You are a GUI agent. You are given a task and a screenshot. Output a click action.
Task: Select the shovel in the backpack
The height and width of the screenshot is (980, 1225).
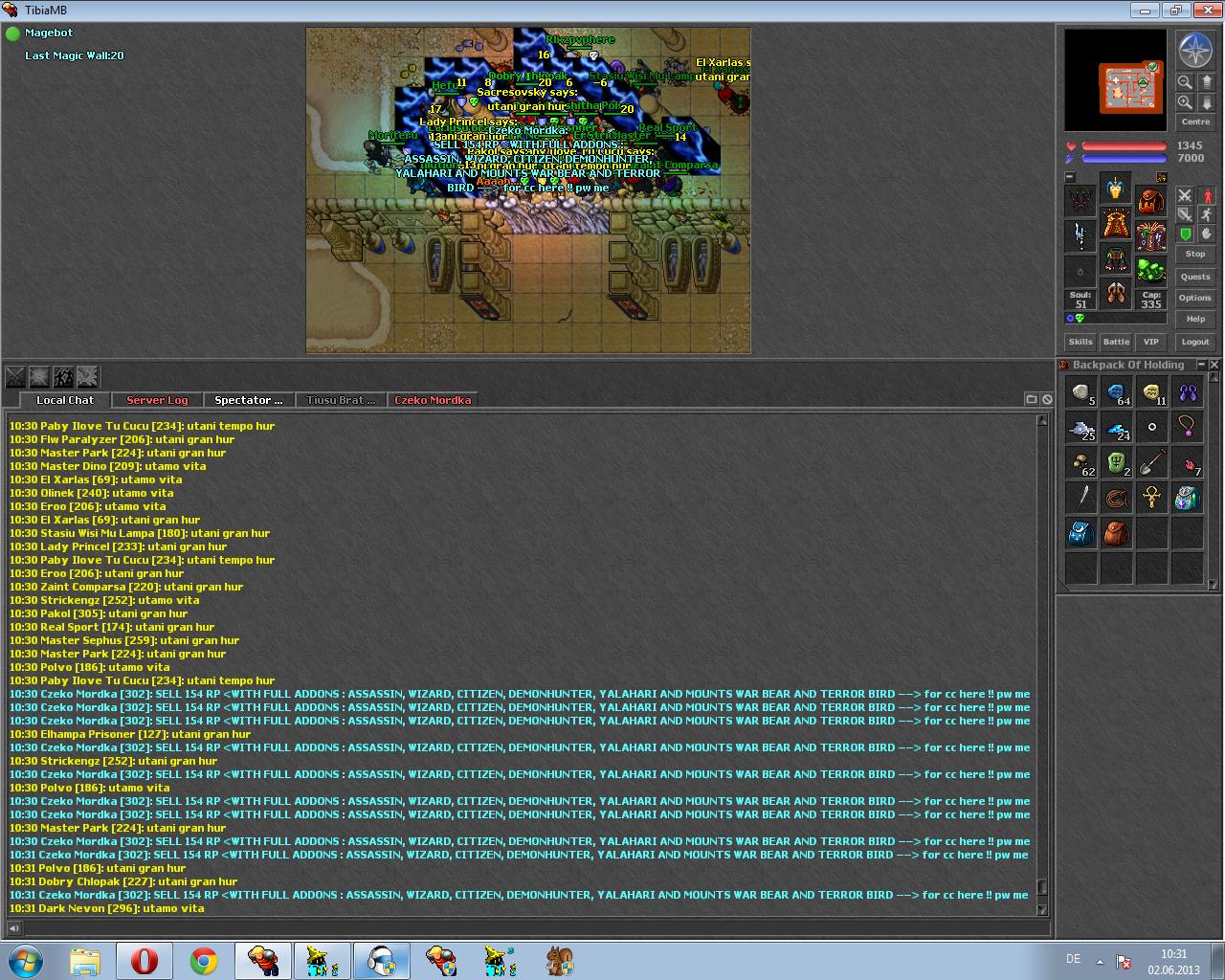[1151, 463]
